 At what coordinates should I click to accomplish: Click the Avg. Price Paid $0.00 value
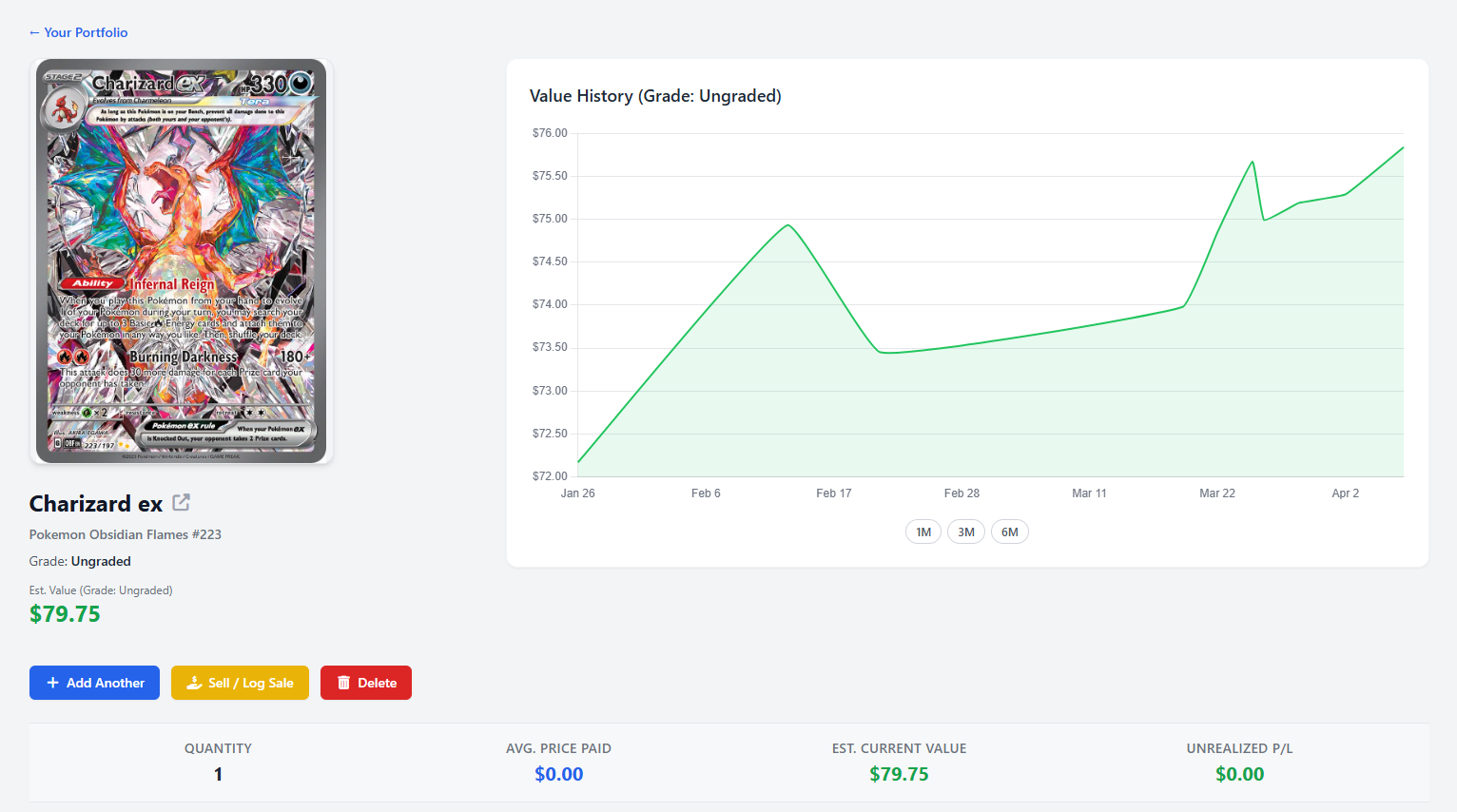[x=559, y=774]
